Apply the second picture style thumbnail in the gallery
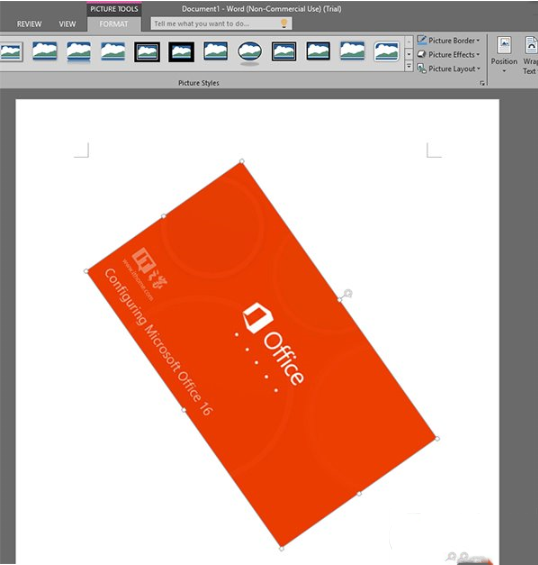This screenshot has width=538, height=565. tap(45, 51)
